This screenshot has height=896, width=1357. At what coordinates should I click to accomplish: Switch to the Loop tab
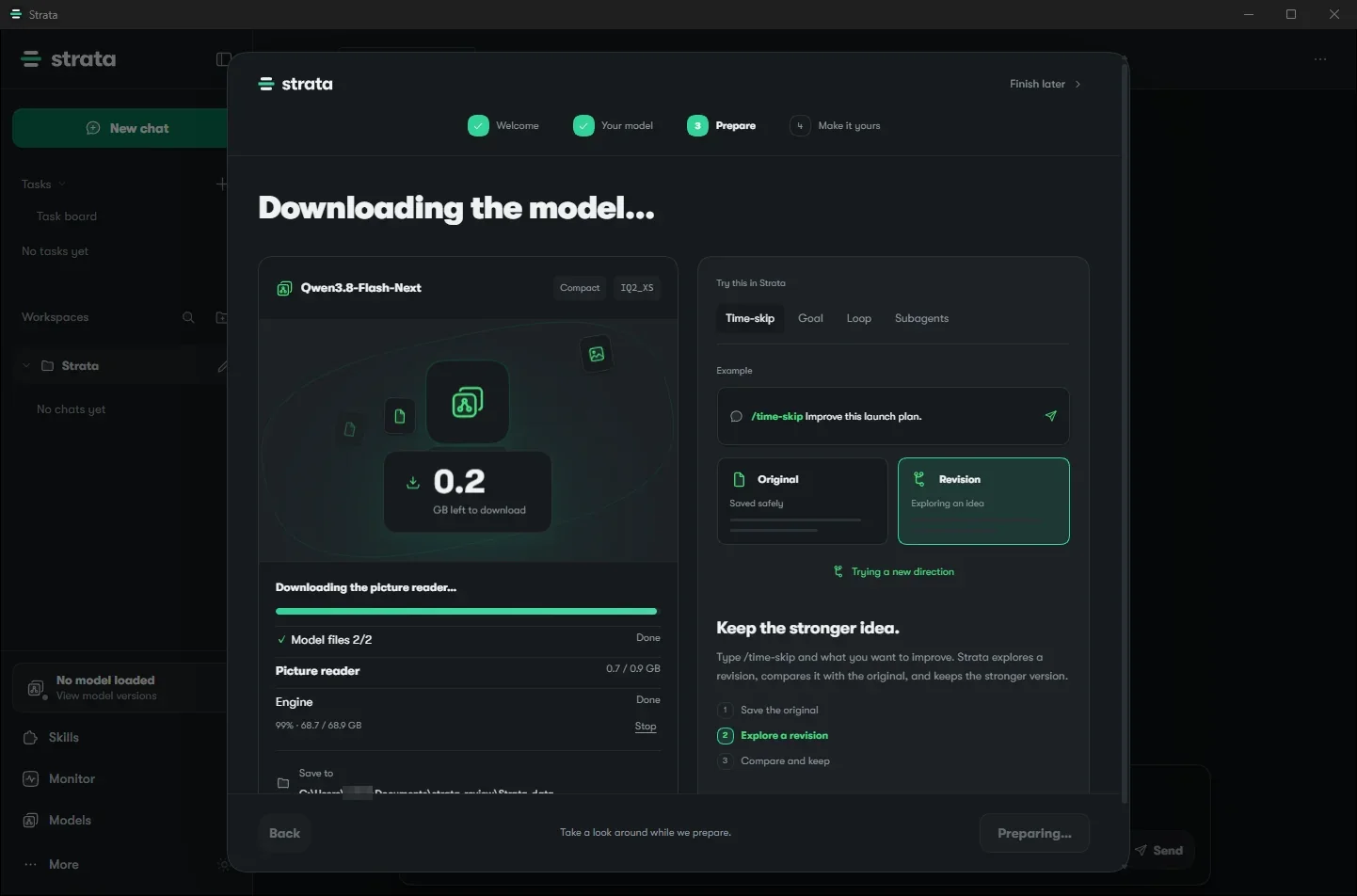point(859,318)
